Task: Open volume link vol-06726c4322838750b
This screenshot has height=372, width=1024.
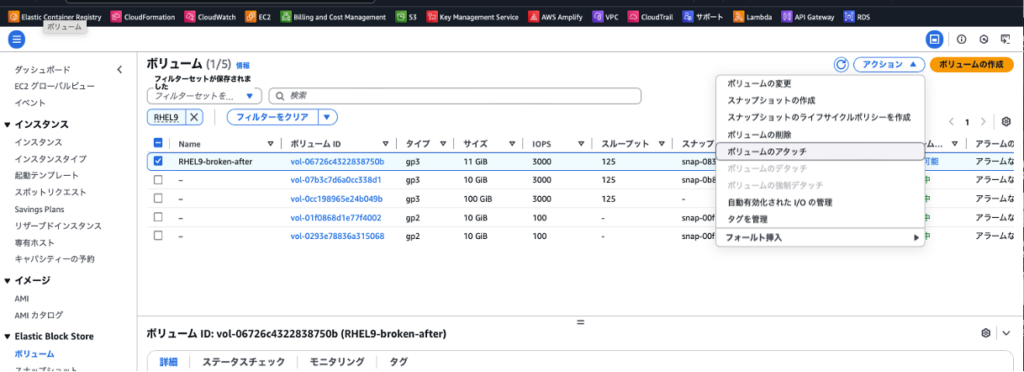Action: pos(337,161)
